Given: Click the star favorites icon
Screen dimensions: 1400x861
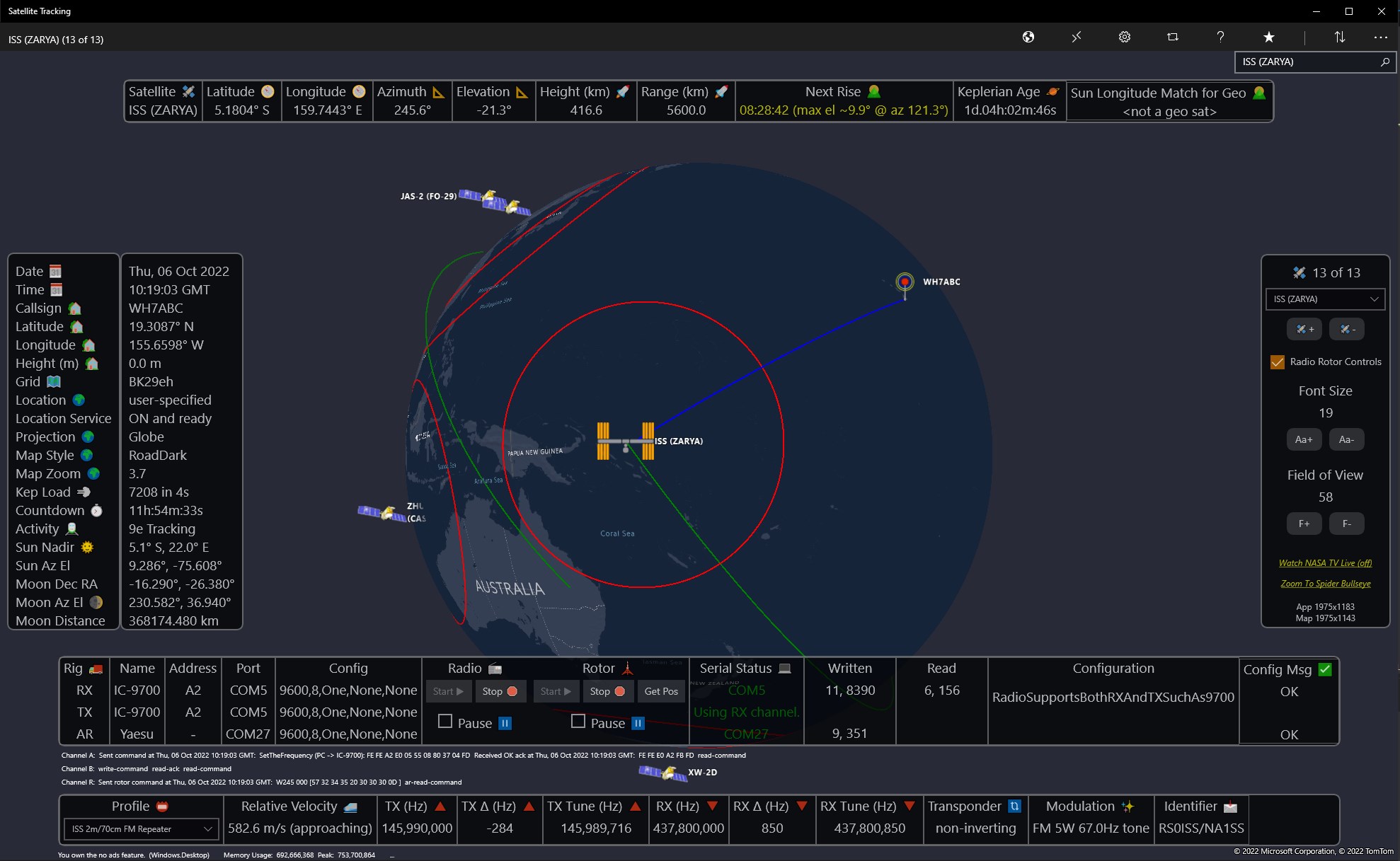Looking at the screenshot, I should pyautogui.click(x=1269, y=37).
